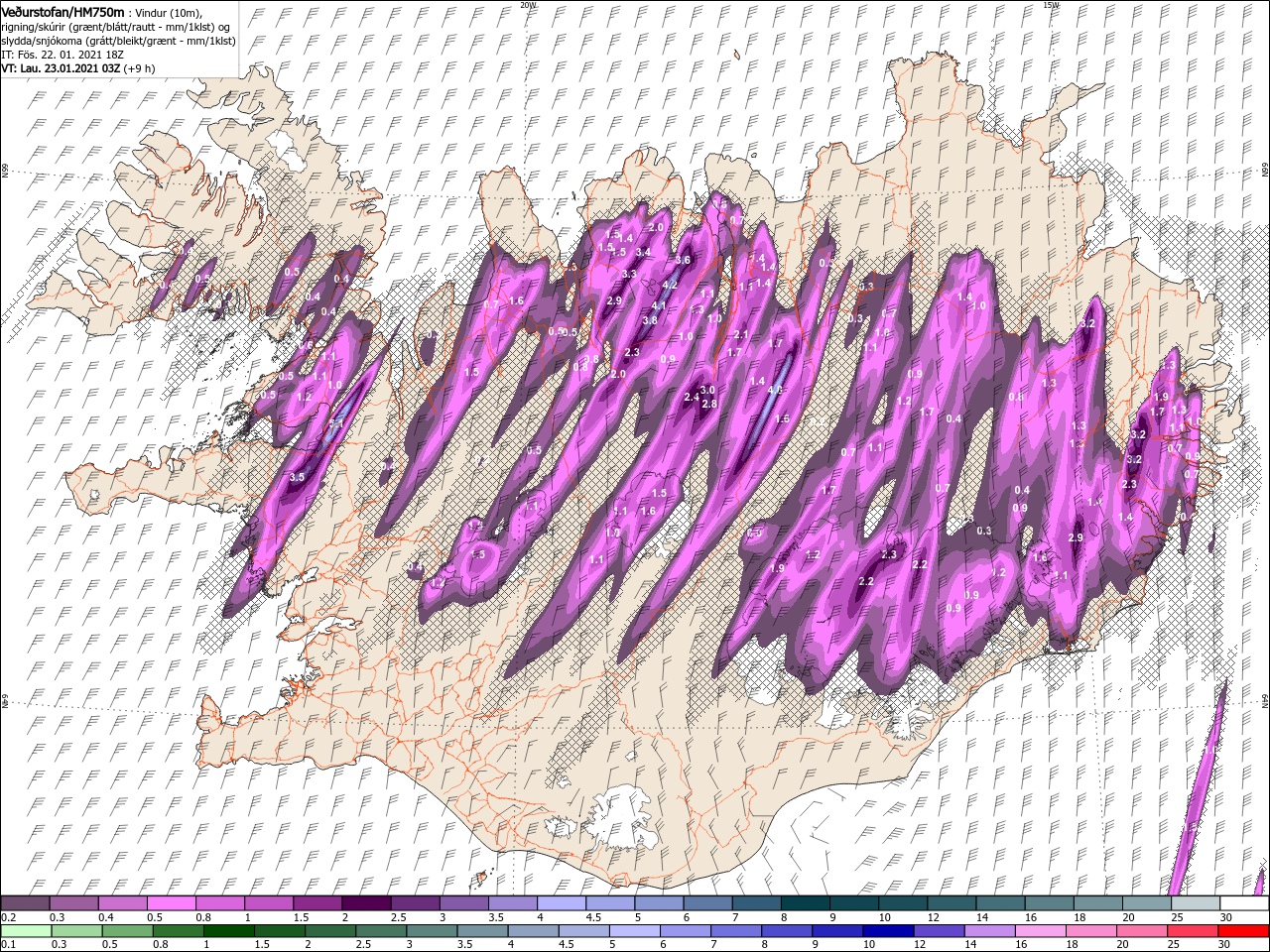Image resolution: width=1270 pixels, height=952 pixels.
Task: Click the Veðurstofan/HM750m title text
Action: coord(63,11)
